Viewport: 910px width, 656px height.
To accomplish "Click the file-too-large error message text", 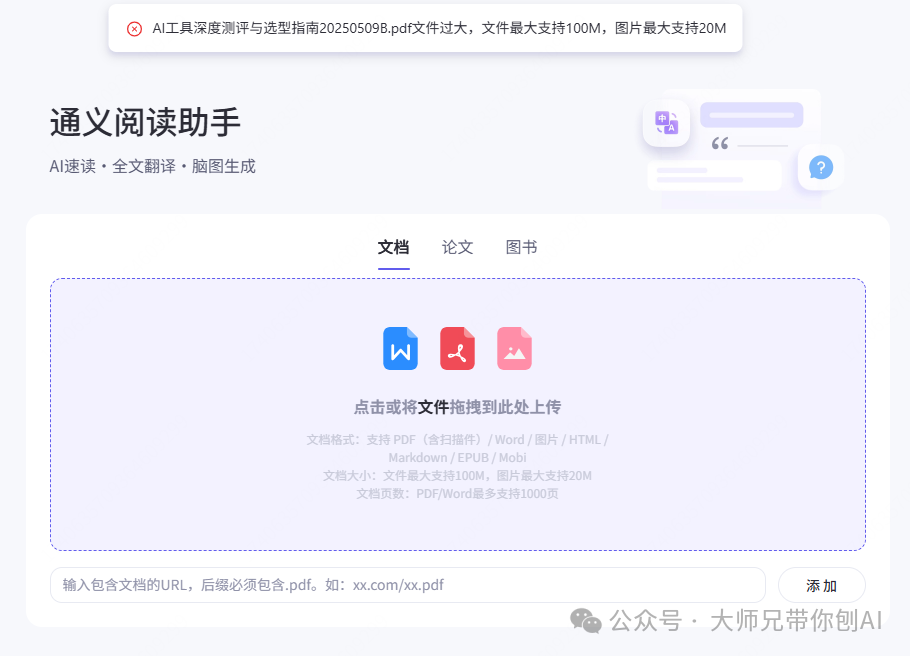I will click(439, 28).
